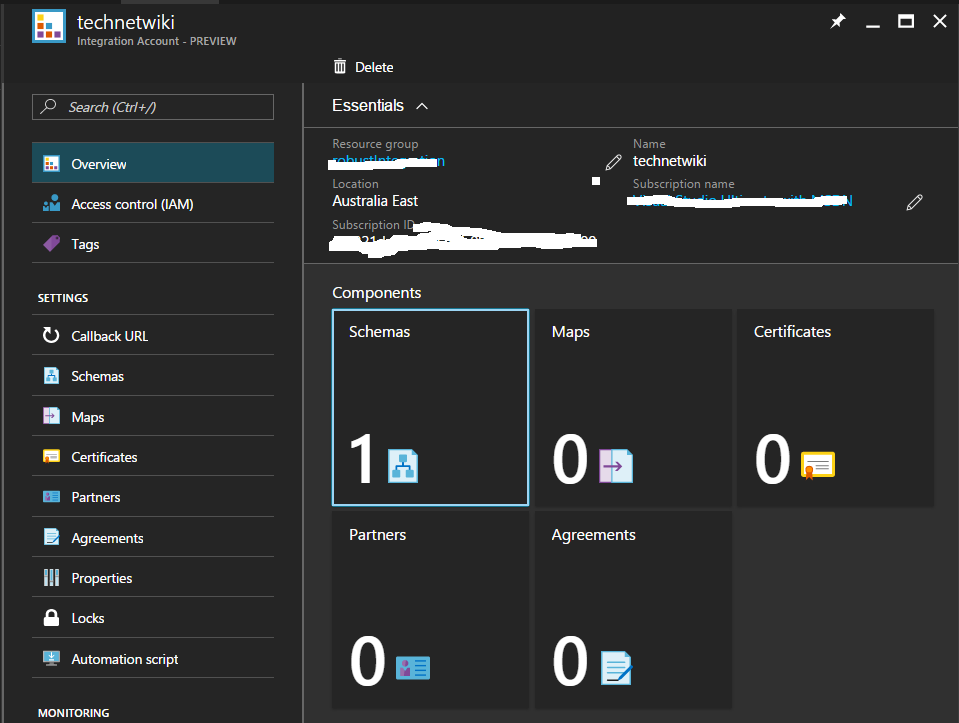The width and height of the screenshot is (959, 723).
Task: Click the certificate icon in Certificates tile
Action: tap(818, 465)
